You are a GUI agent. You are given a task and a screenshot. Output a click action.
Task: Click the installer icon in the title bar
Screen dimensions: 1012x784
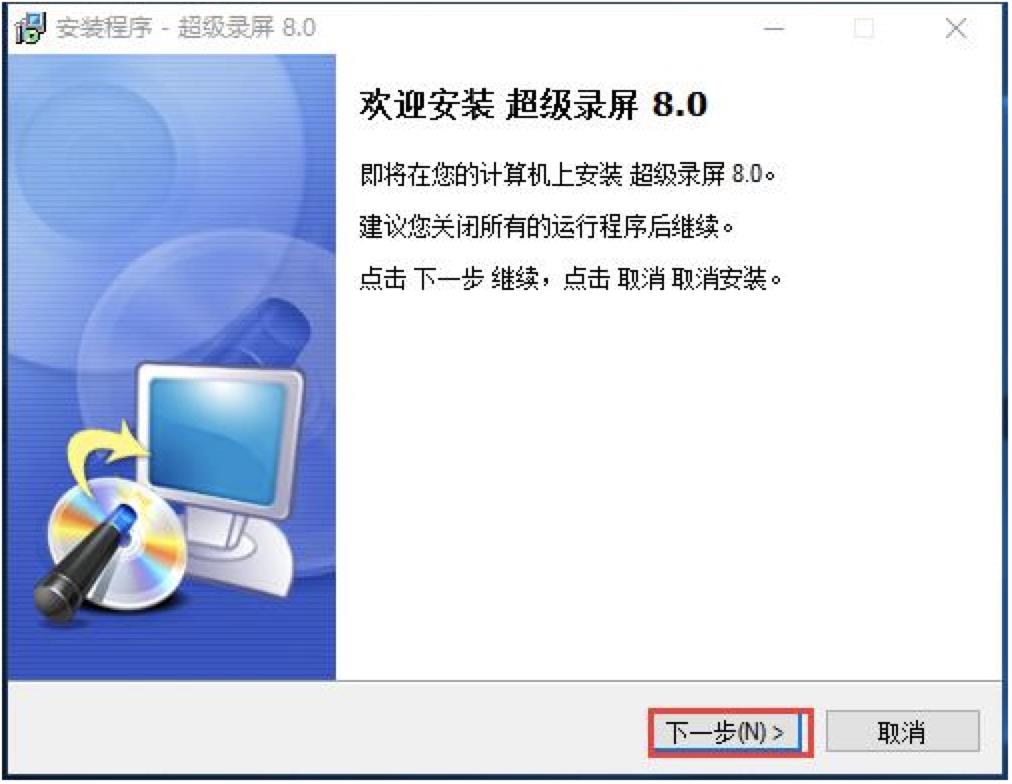(x=30, y=28)
